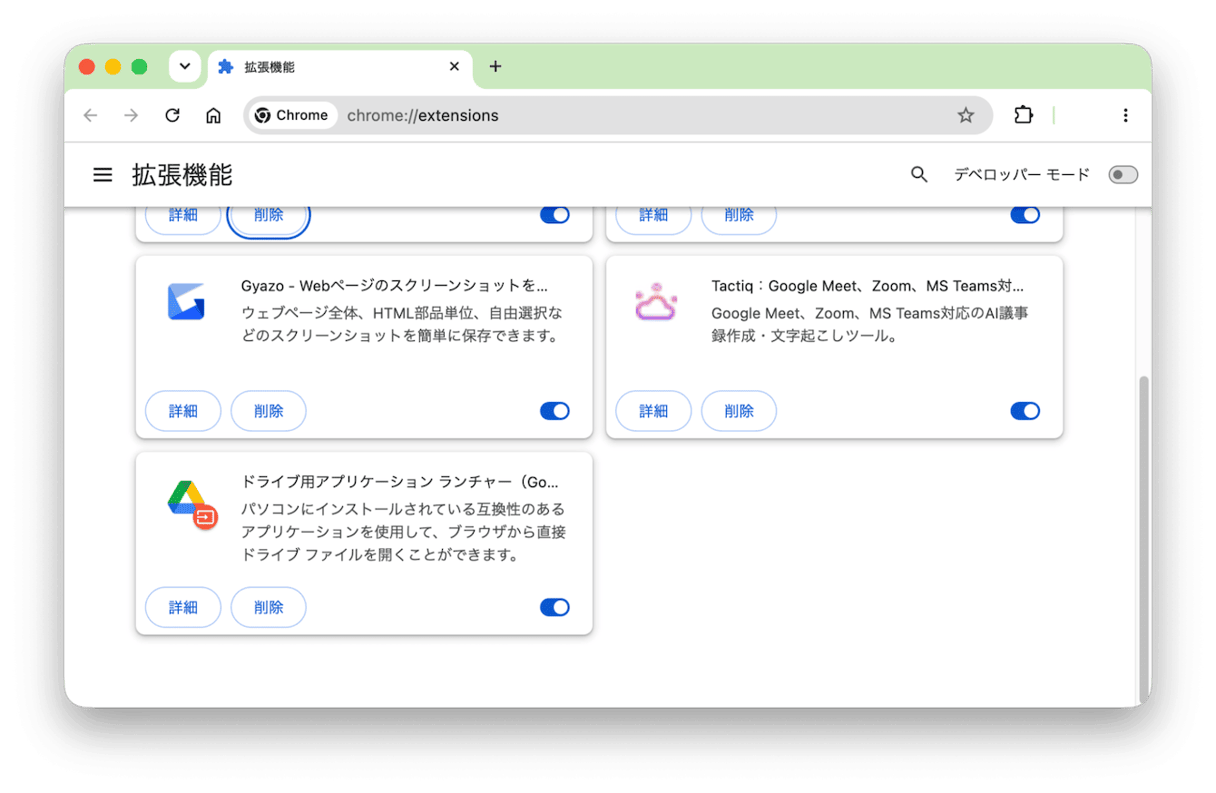Click the Gyazo extension title text

click(395, 286)
